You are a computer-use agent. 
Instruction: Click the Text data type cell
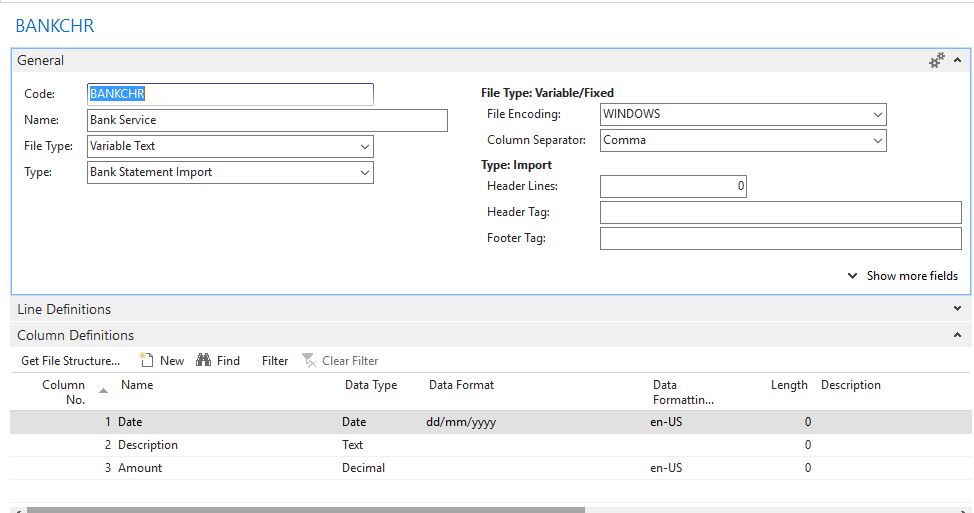[352, 445]
